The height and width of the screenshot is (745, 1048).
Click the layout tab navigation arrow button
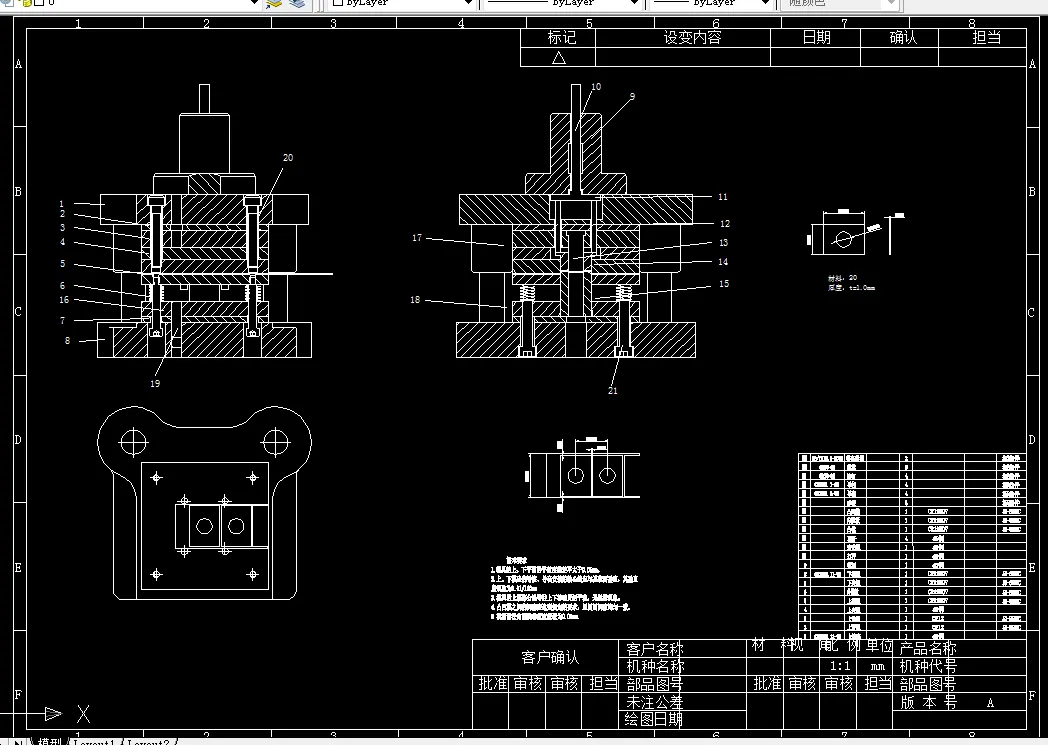(x=18, y=742)
